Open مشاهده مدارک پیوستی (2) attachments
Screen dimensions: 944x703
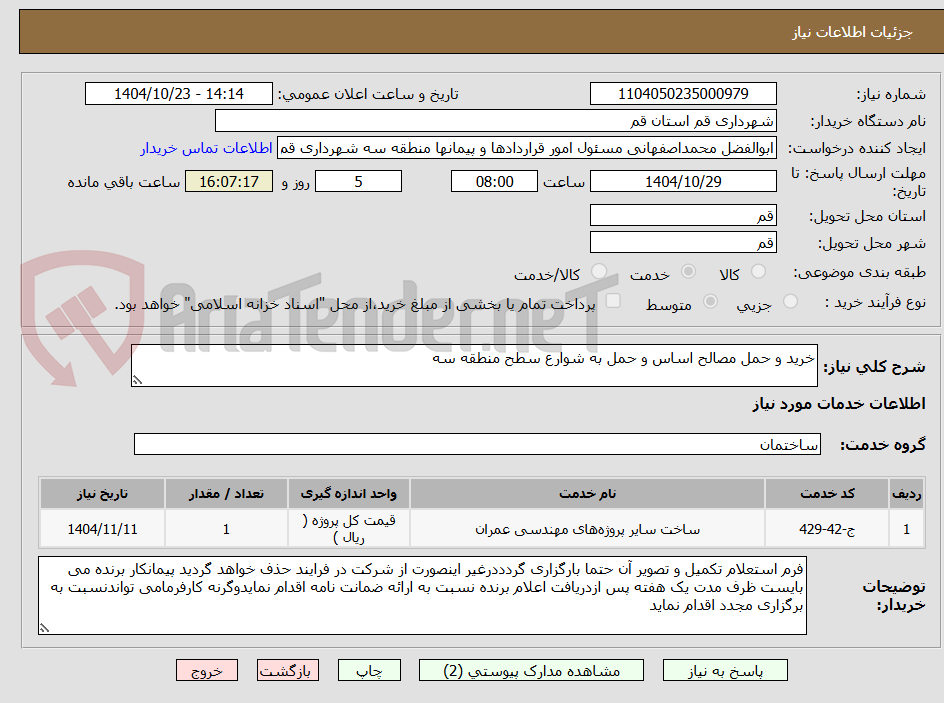point(531,670)
